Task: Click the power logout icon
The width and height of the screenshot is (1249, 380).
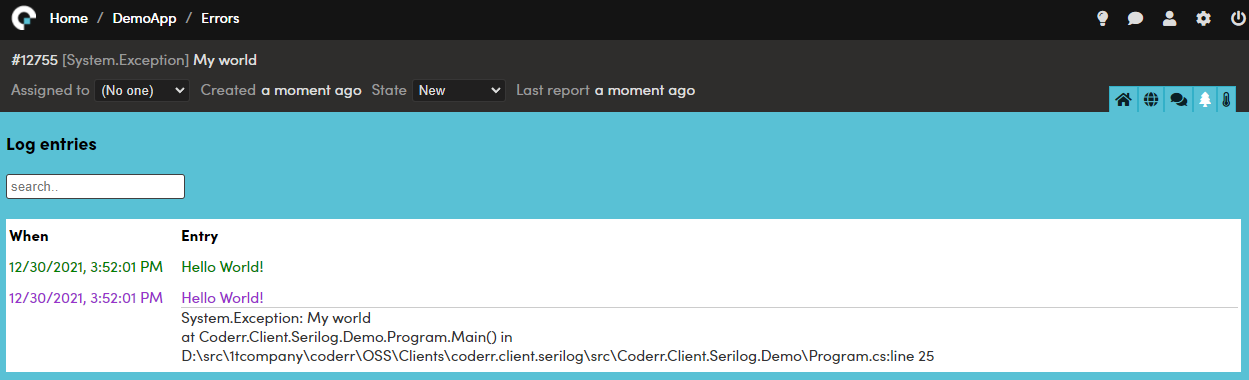Action: (1237, 19)
